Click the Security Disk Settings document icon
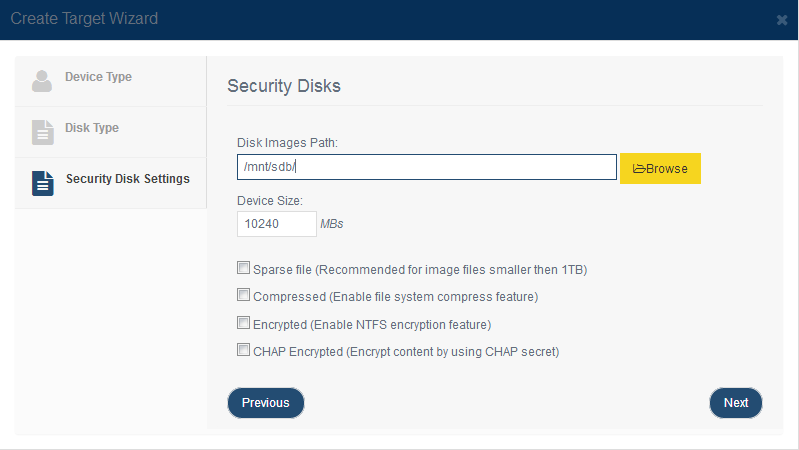This screenshot has width=799, height=450. (42, 183)
